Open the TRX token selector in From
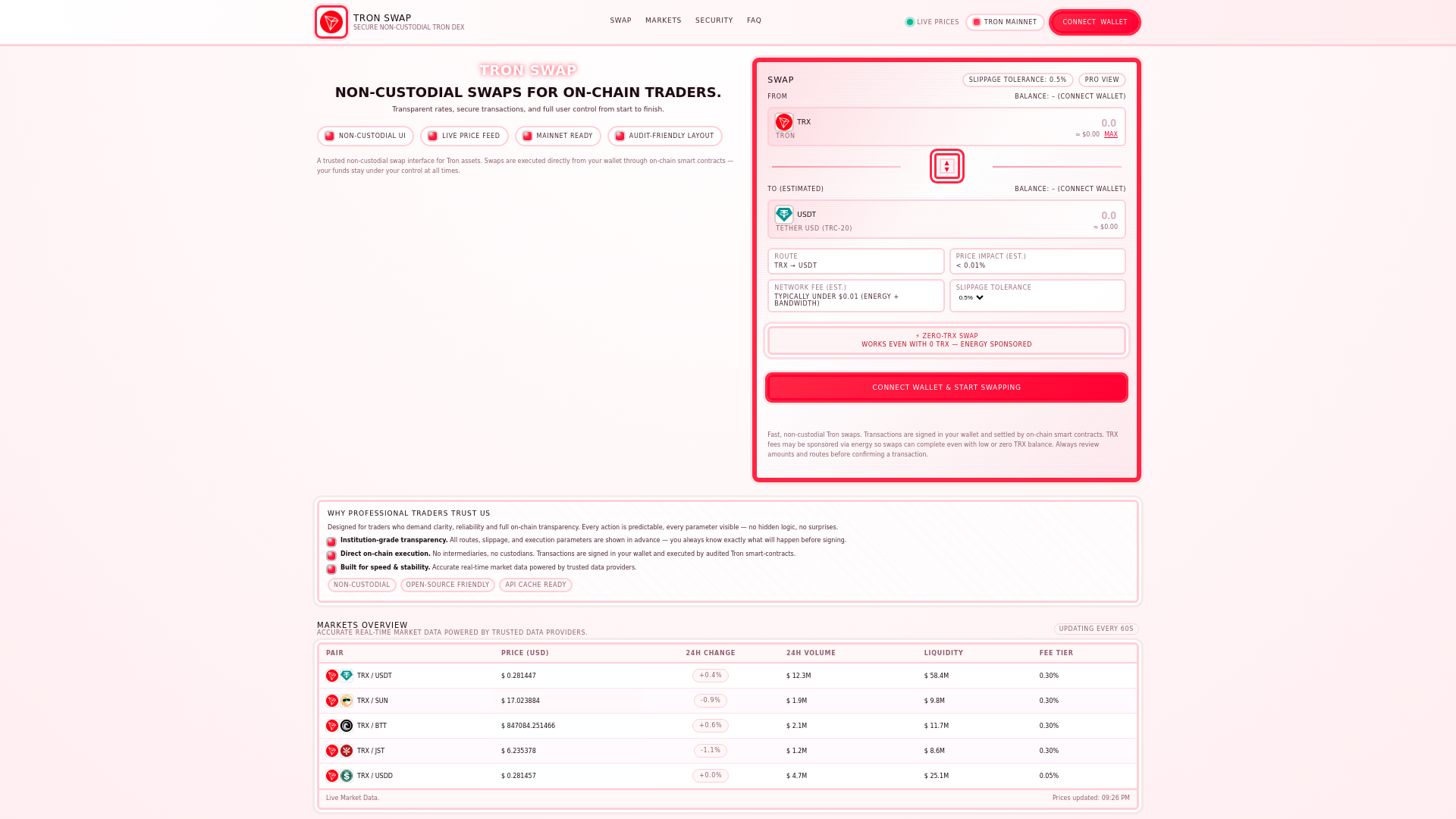 click(x=793, y=122)
